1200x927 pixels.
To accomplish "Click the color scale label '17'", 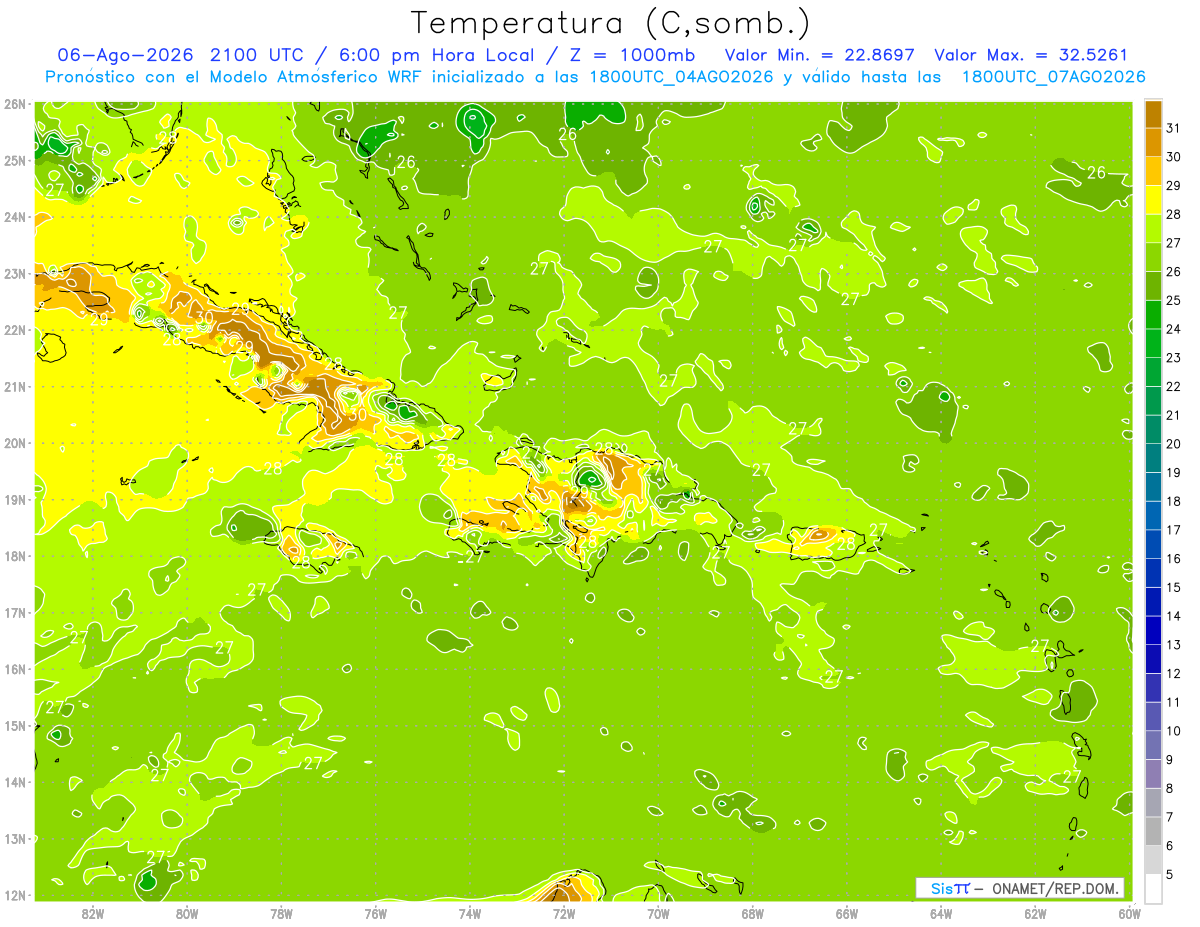I will [1174, 530].
